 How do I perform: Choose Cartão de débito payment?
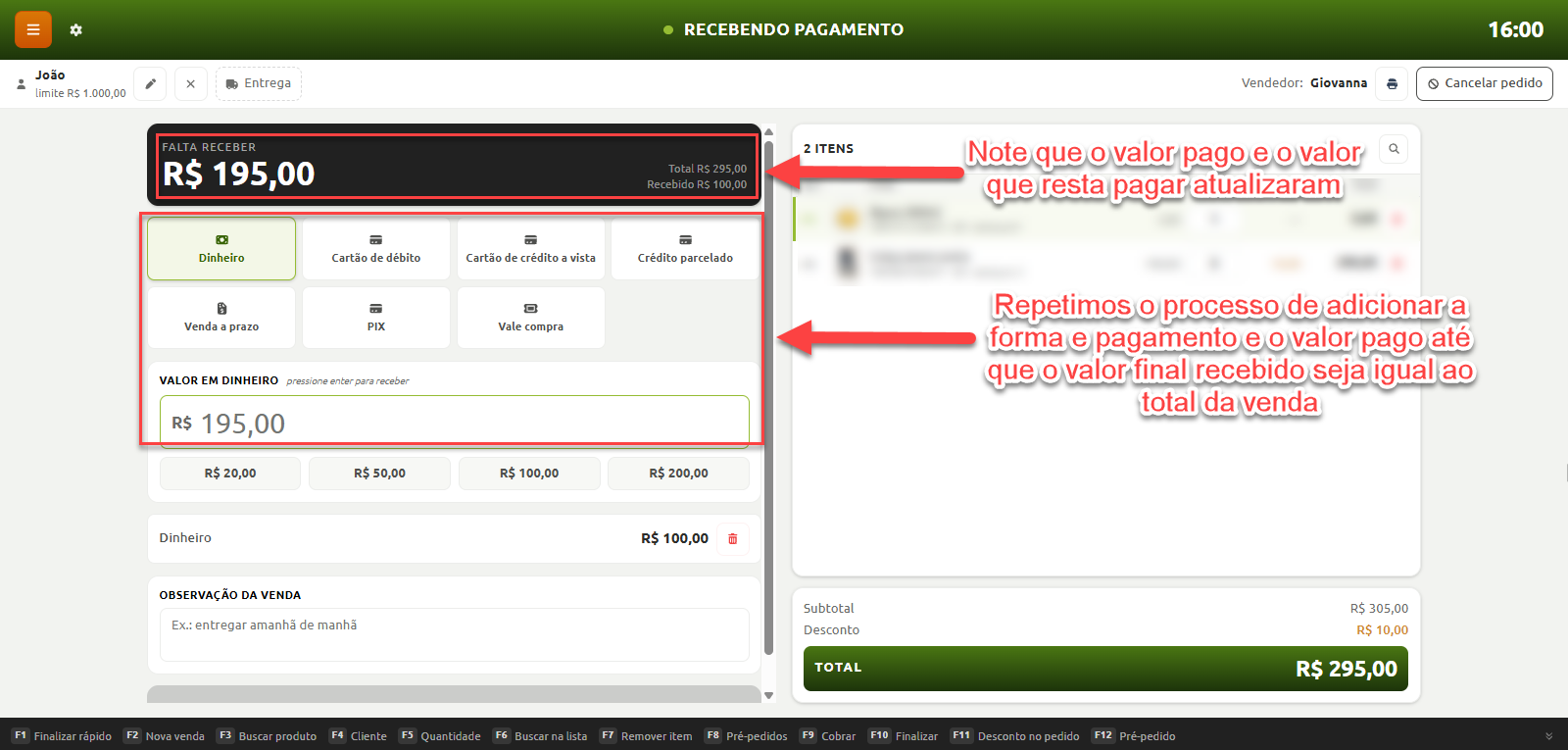pos(376,249)
